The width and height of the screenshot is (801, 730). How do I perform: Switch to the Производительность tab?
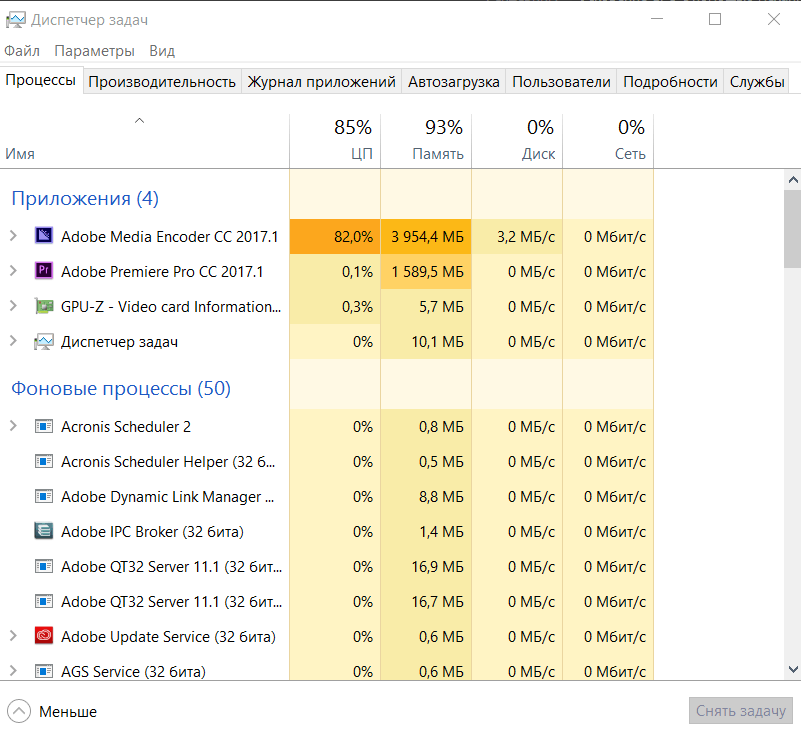coord(162,82)
